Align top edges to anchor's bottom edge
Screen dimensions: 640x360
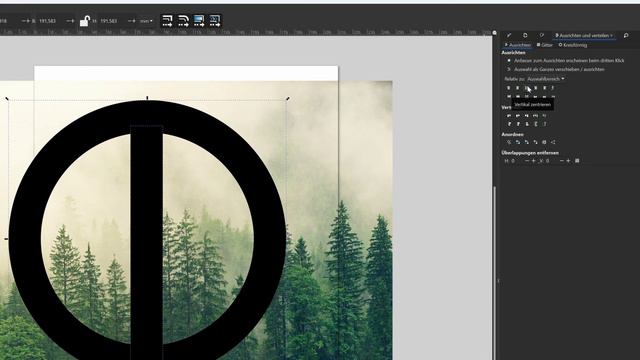tap(544, 97)
